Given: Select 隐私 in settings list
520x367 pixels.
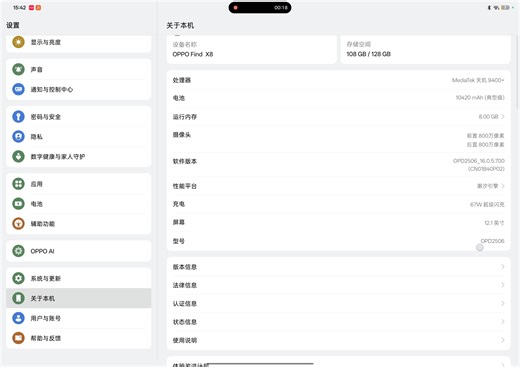Looking at the screenshot, I should (x=79, y=137).
